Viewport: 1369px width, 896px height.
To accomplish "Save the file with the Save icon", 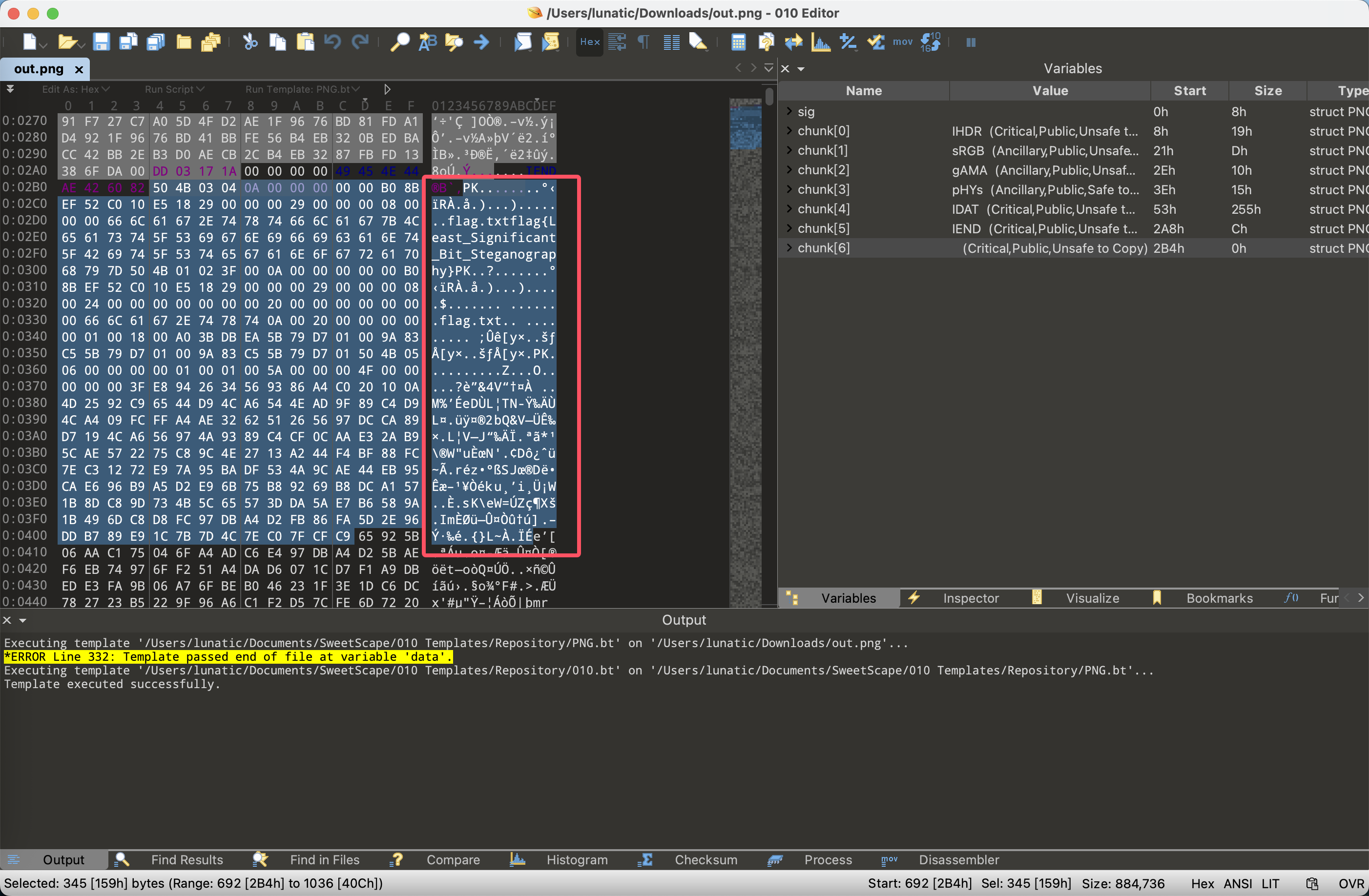I will (x=101, y=42).
